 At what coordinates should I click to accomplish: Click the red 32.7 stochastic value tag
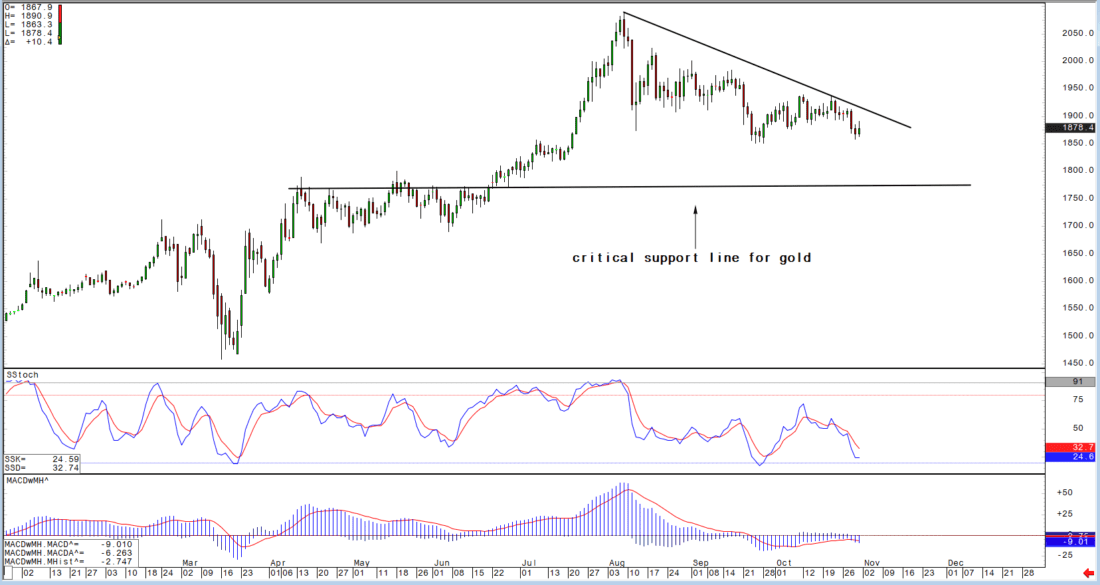pos(1070,448)
